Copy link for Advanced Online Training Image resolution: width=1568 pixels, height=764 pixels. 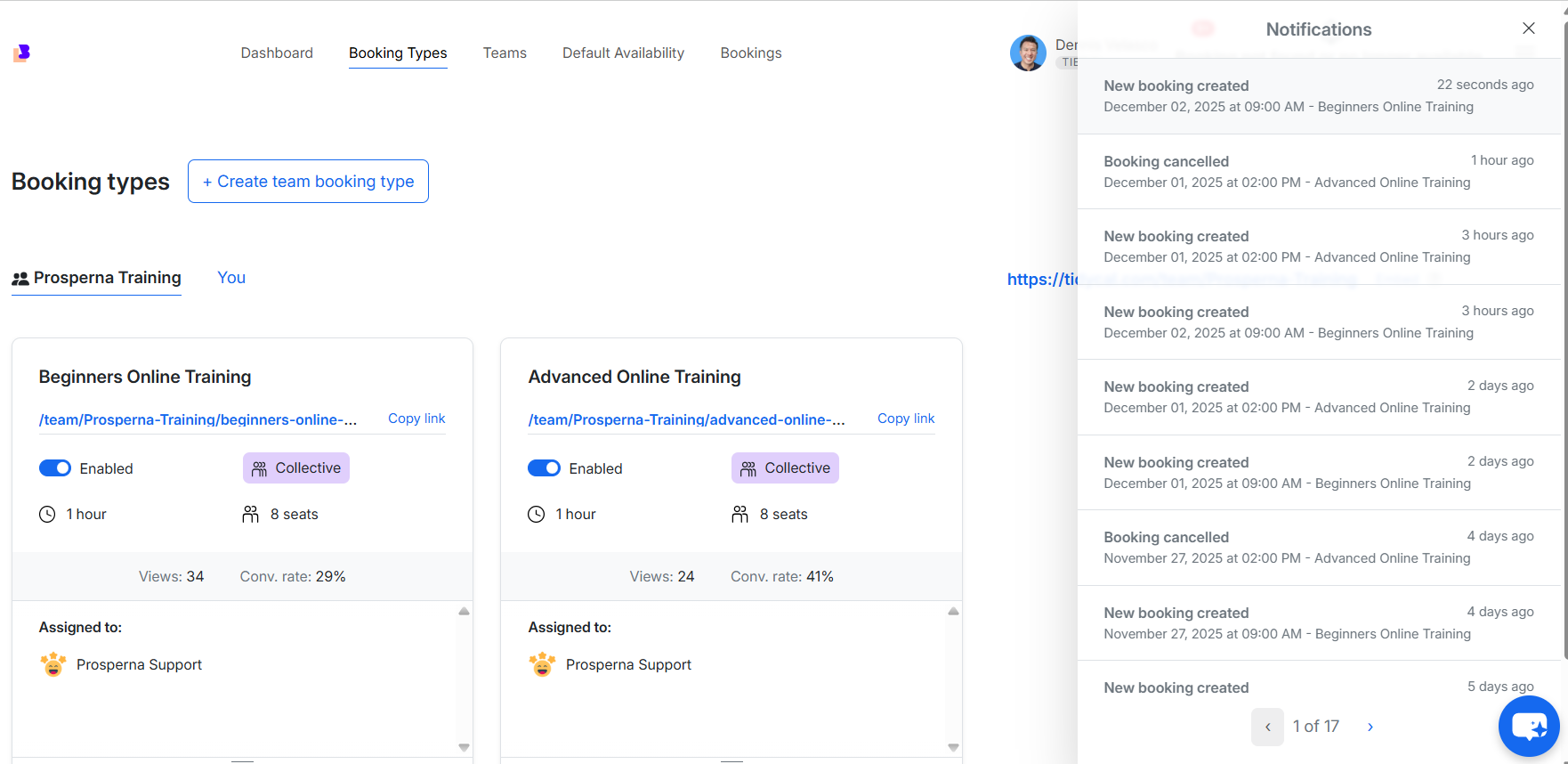pyautogui.click(x=905, y=419)
